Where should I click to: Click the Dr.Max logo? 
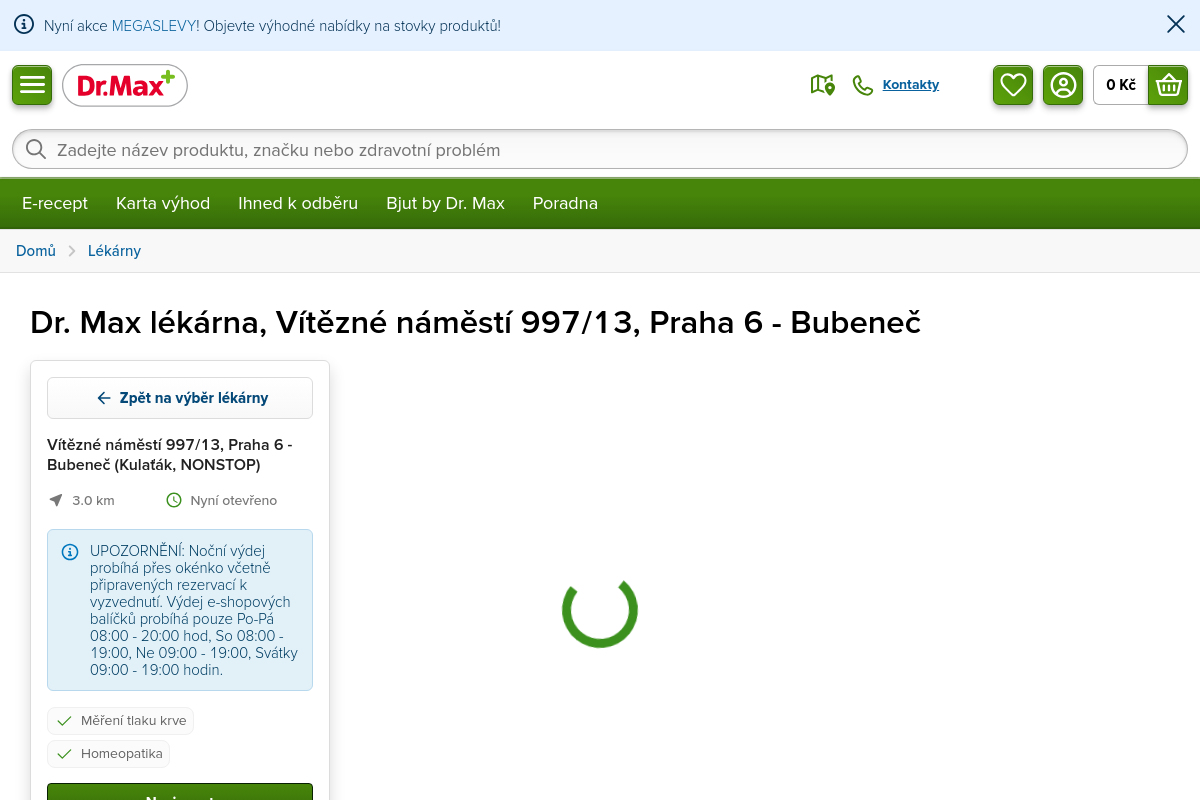(x=125, y=85)
